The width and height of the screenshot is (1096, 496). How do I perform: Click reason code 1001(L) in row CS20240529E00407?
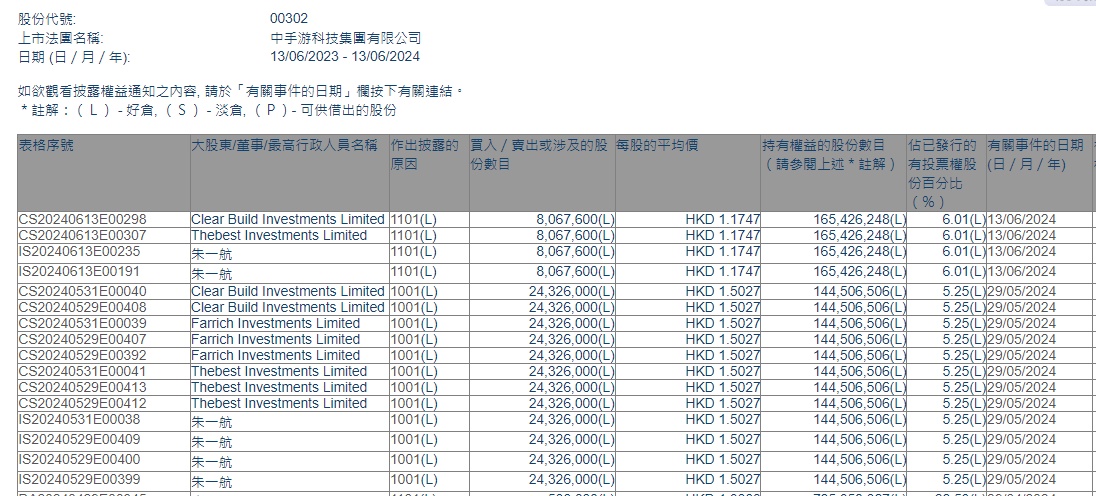click(x=414, y=340)
